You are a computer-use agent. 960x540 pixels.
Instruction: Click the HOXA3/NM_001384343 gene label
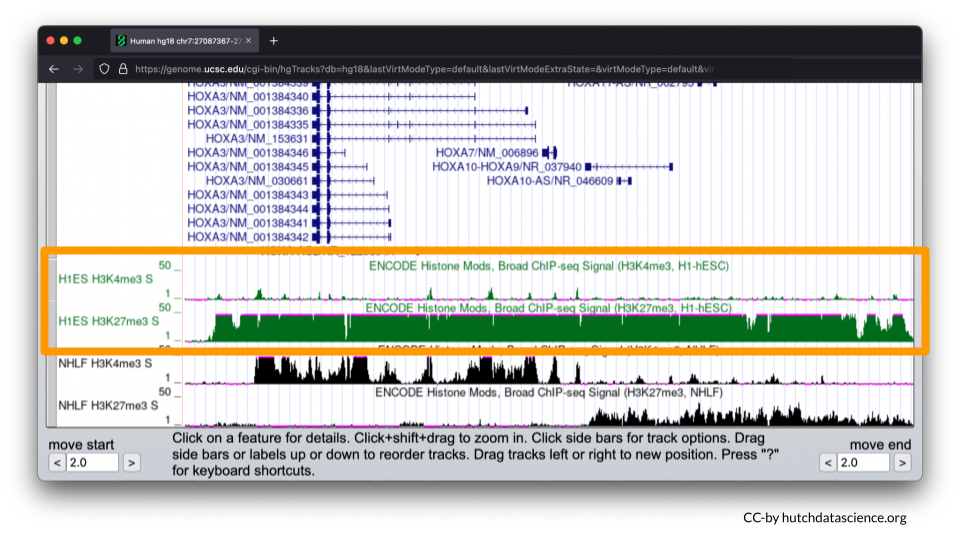coord(248,195)
